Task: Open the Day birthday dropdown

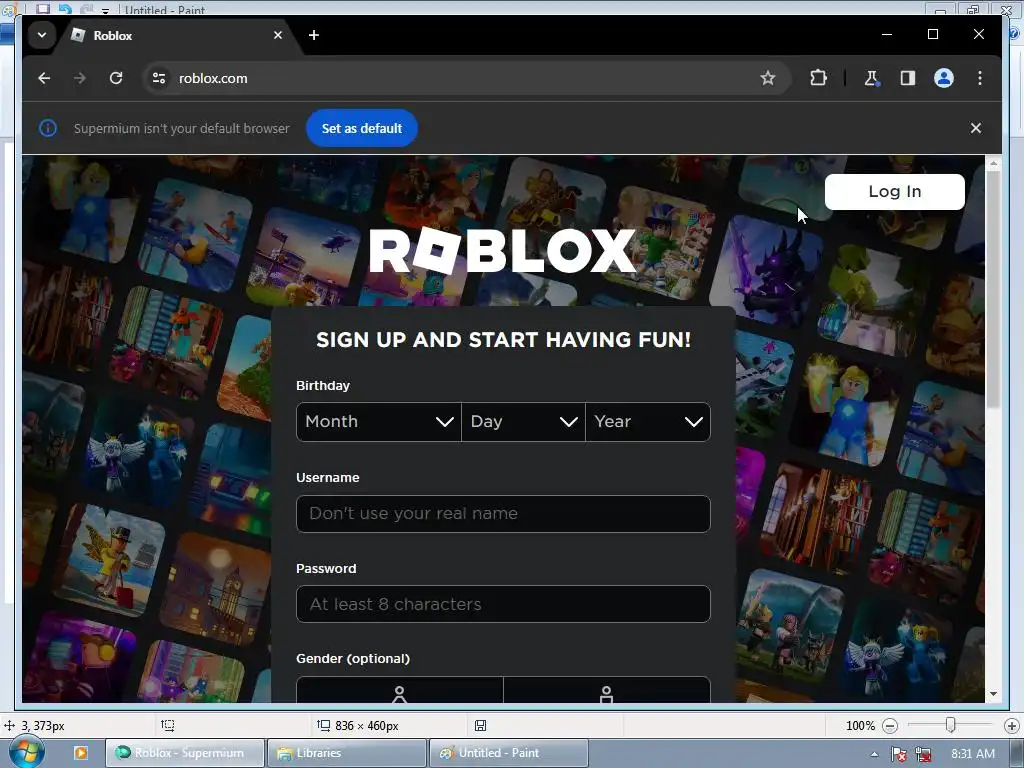Action: [x=523, y=422]
